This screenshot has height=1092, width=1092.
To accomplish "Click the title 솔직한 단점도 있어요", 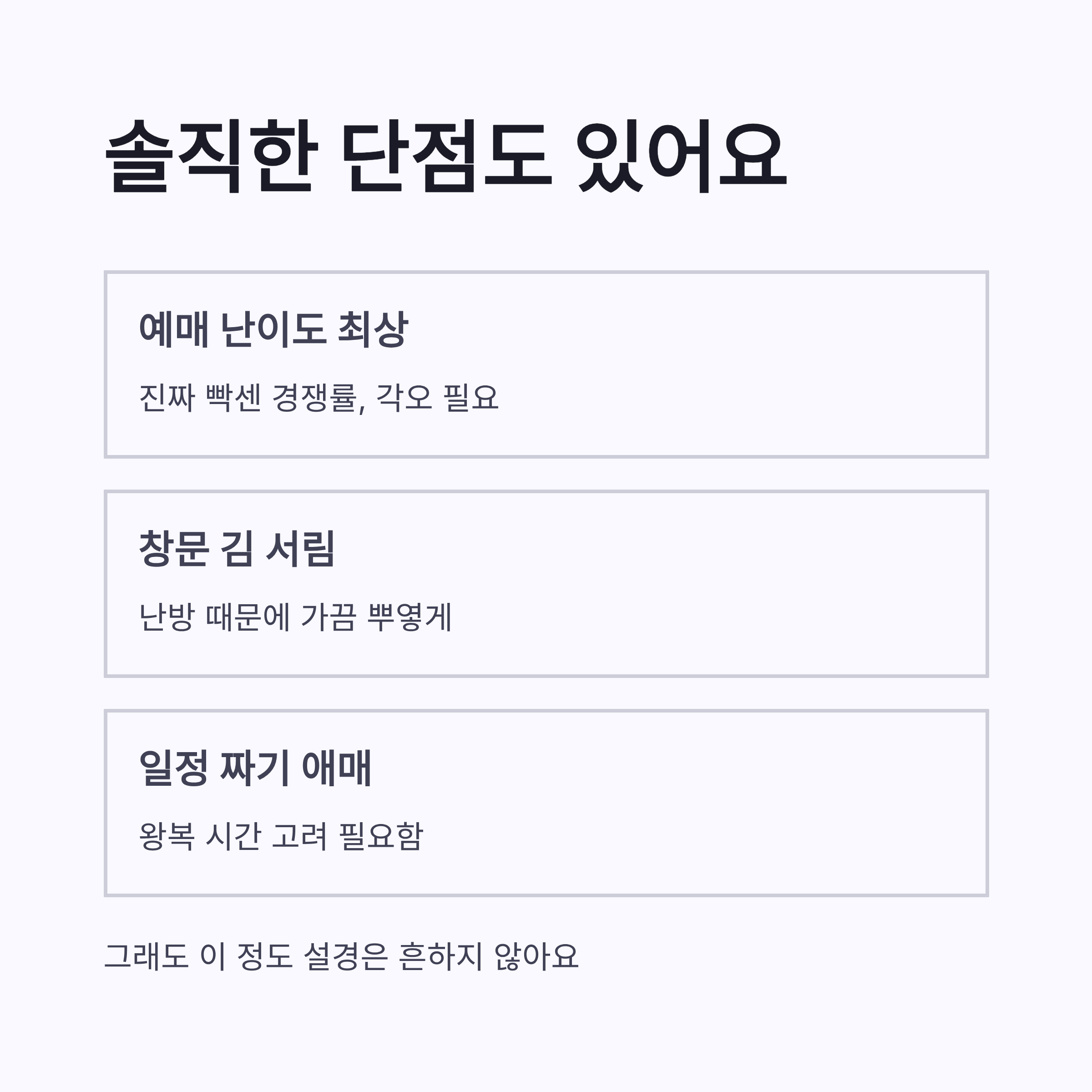I will [446, 156].
